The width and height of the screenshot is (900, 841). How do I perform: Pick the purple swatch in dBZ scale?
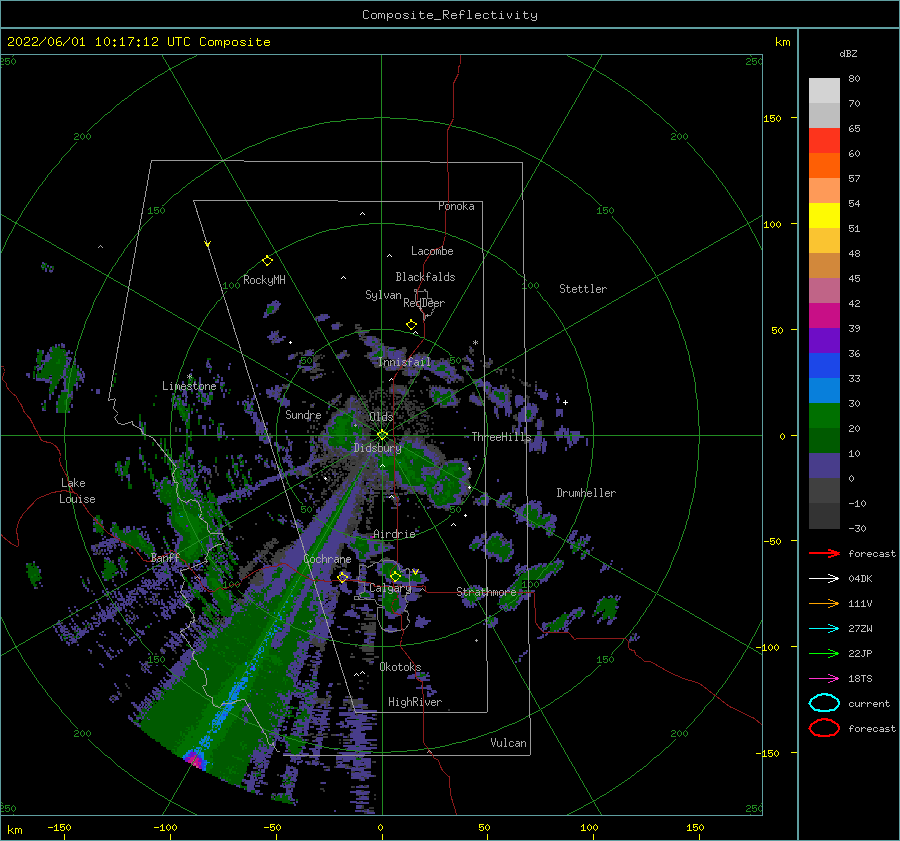[824, 340]
